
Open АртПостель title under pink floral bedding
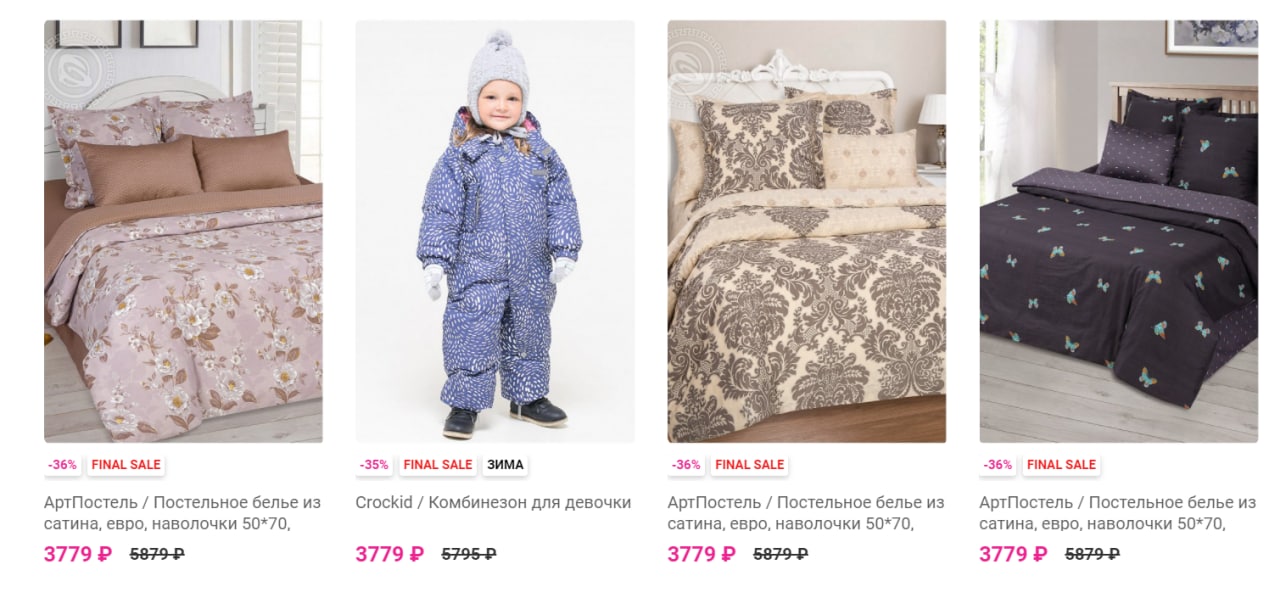coord(183,513)
